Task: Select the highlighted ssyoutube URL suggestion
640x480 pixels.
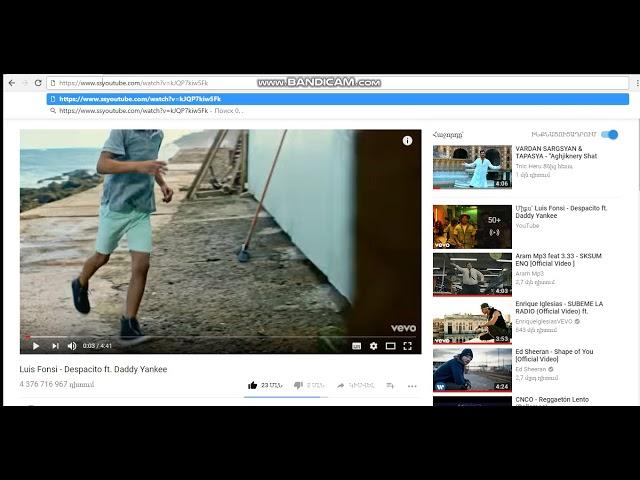Action: click(338, 99)
